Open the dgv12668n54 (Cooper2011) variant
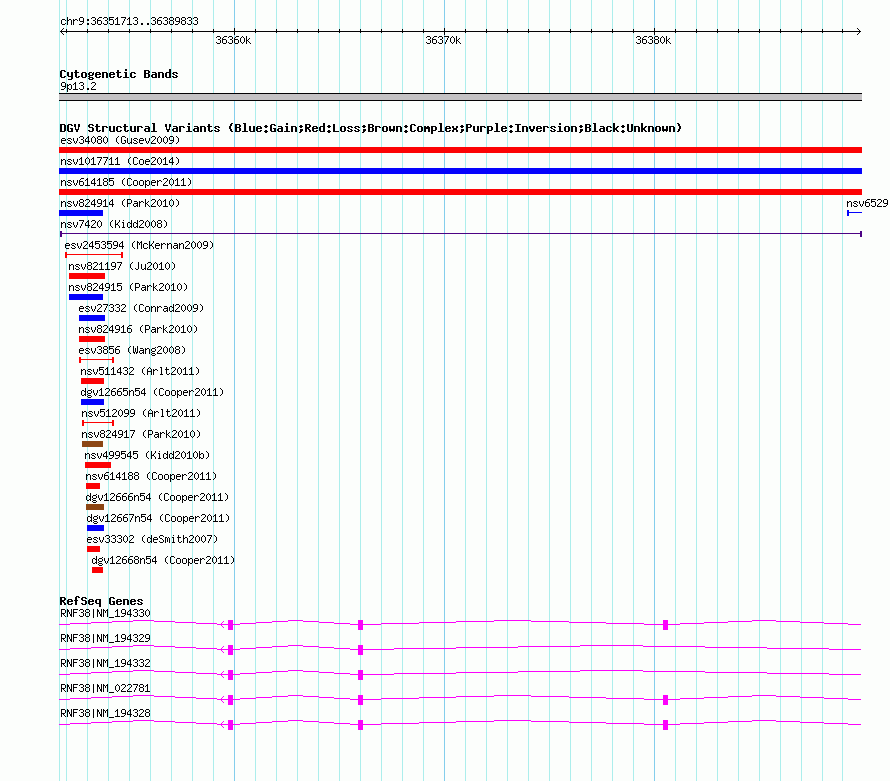890x781 pixels. pos(163,560)
